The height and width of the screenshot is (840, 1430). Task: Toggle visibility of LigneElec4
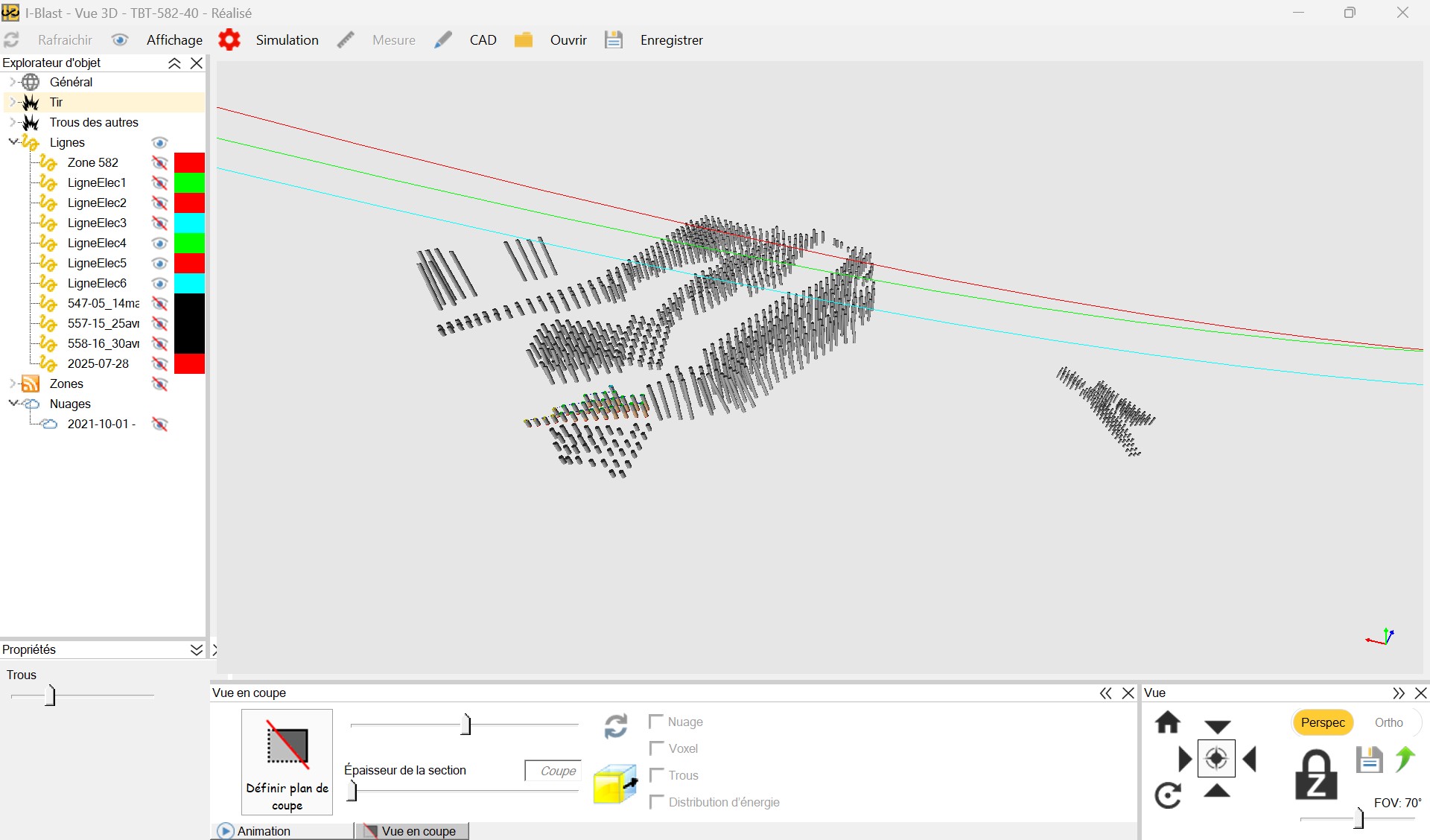pos(160,243)
